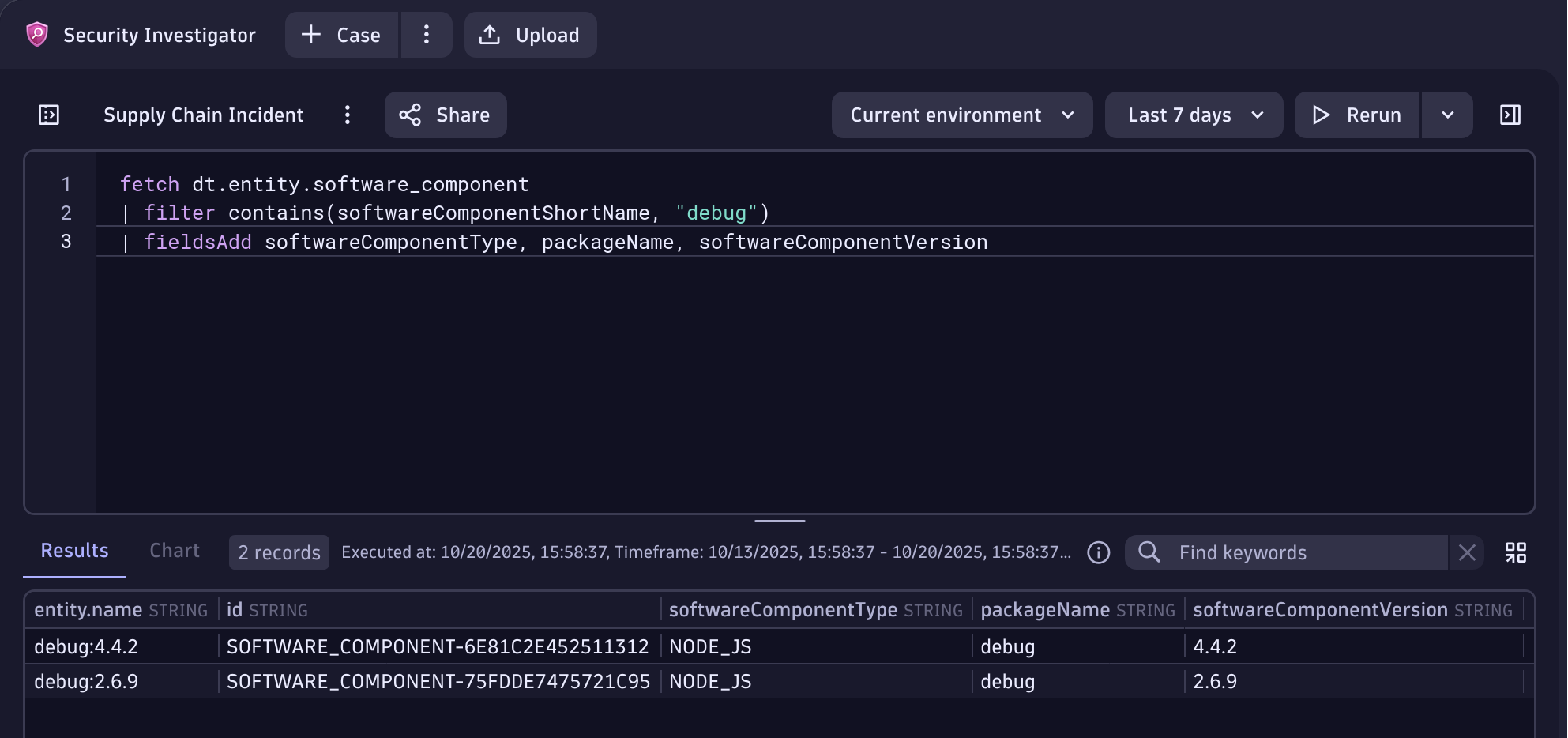The image size is (1568, 738).
Task: Click the id column header
Action: click(439, 610)
